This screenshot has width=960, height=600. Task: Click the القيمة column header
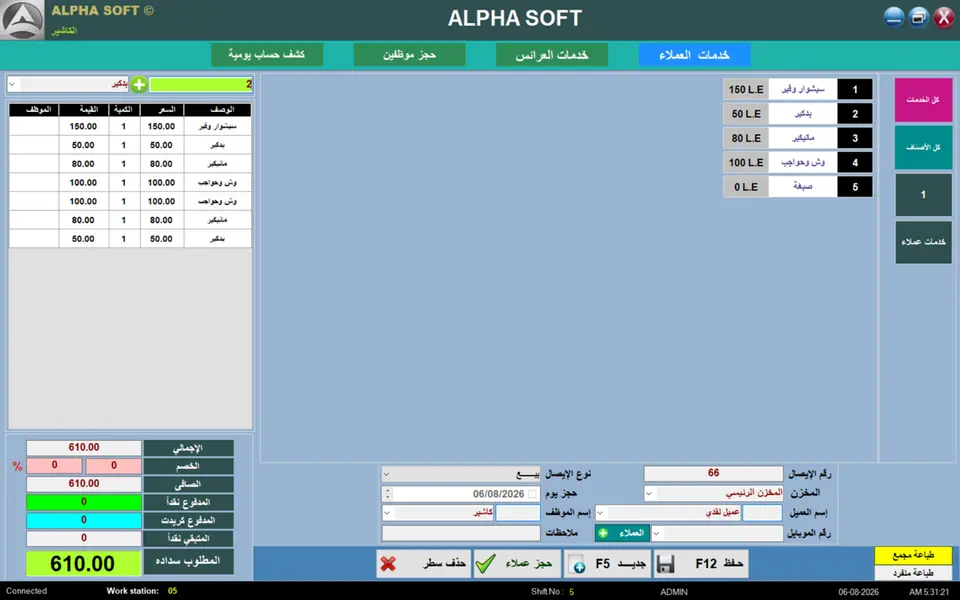[84, 110]
